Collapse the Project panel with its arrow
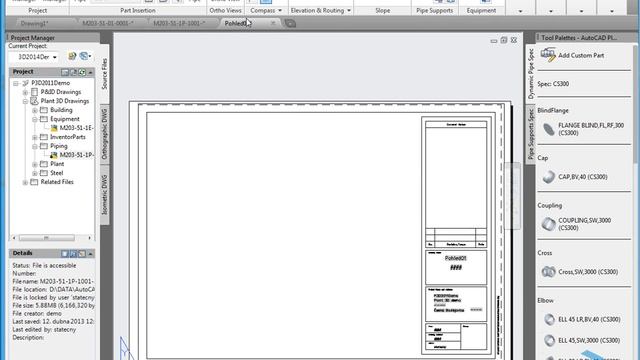Screen dimensions: 640x360 [x=90, y=72]
